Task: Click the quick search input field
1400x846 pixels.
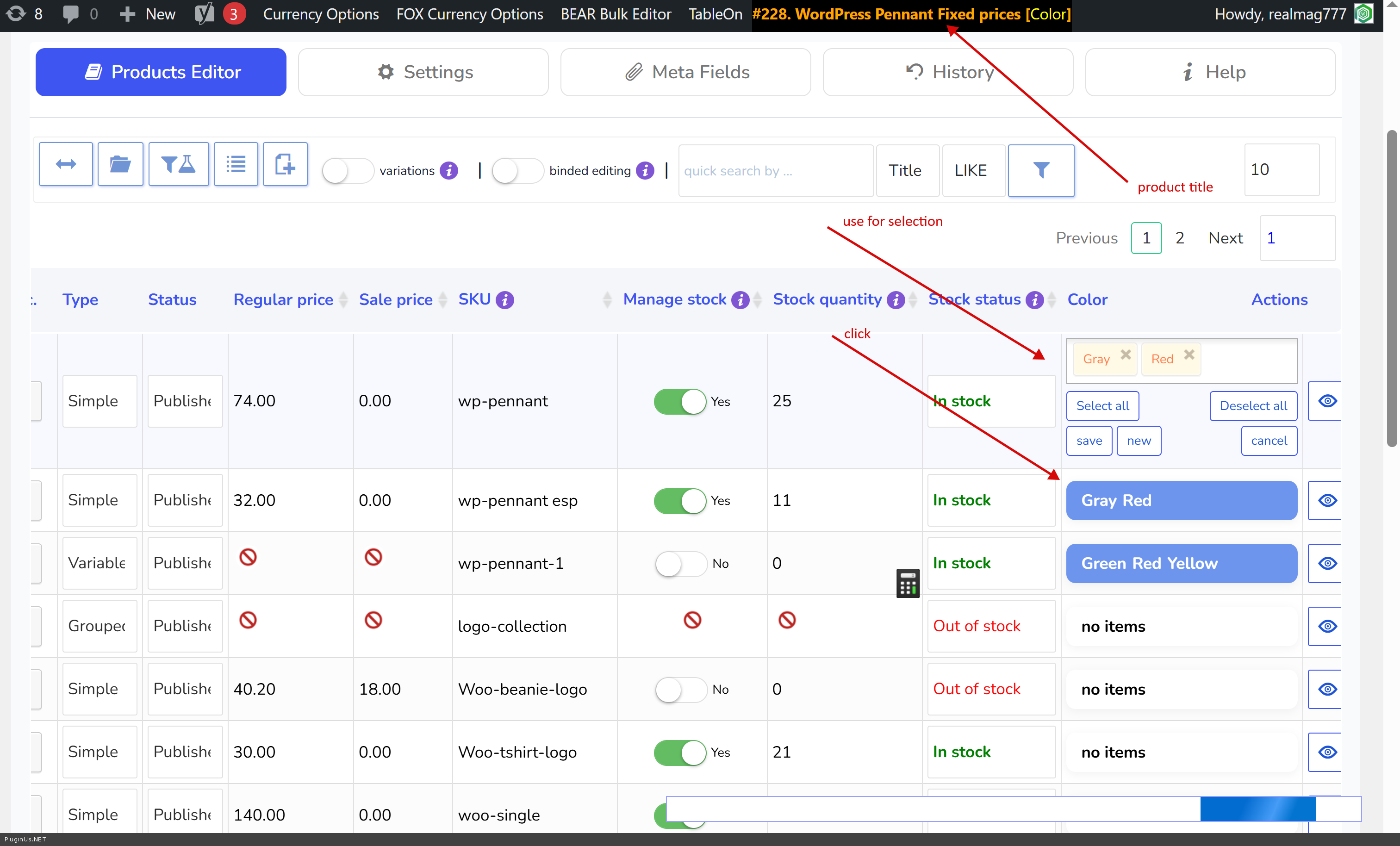Action: pos(775,170)
